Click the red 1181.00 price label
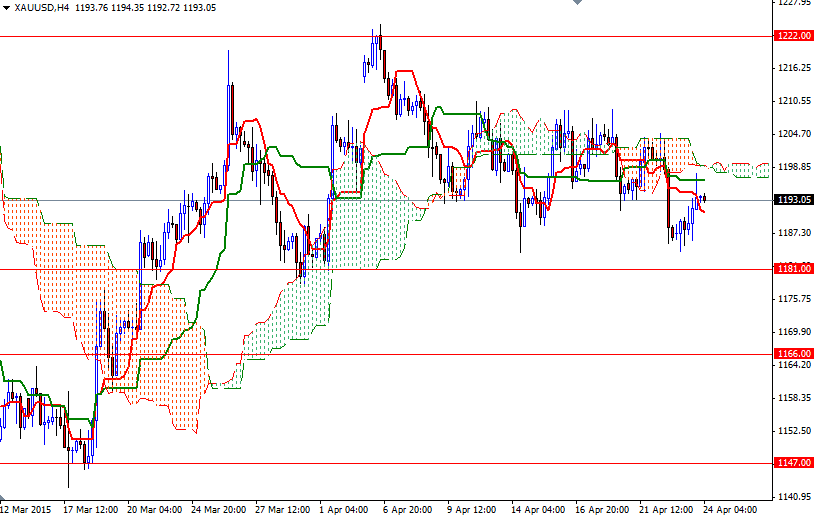Viewport: 814px width, 516px height. point(792,269)
